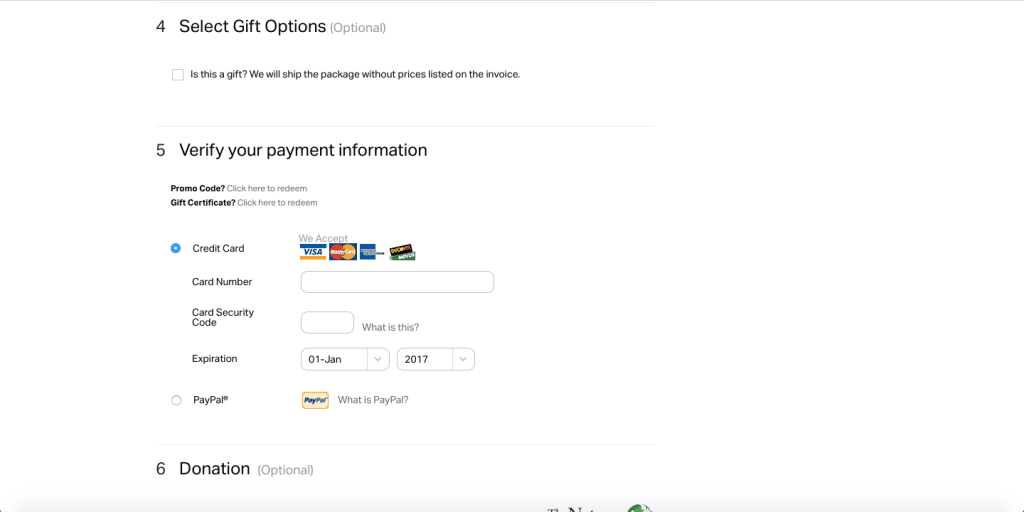Click the yellow PayPal logo badge

point(315,400)
